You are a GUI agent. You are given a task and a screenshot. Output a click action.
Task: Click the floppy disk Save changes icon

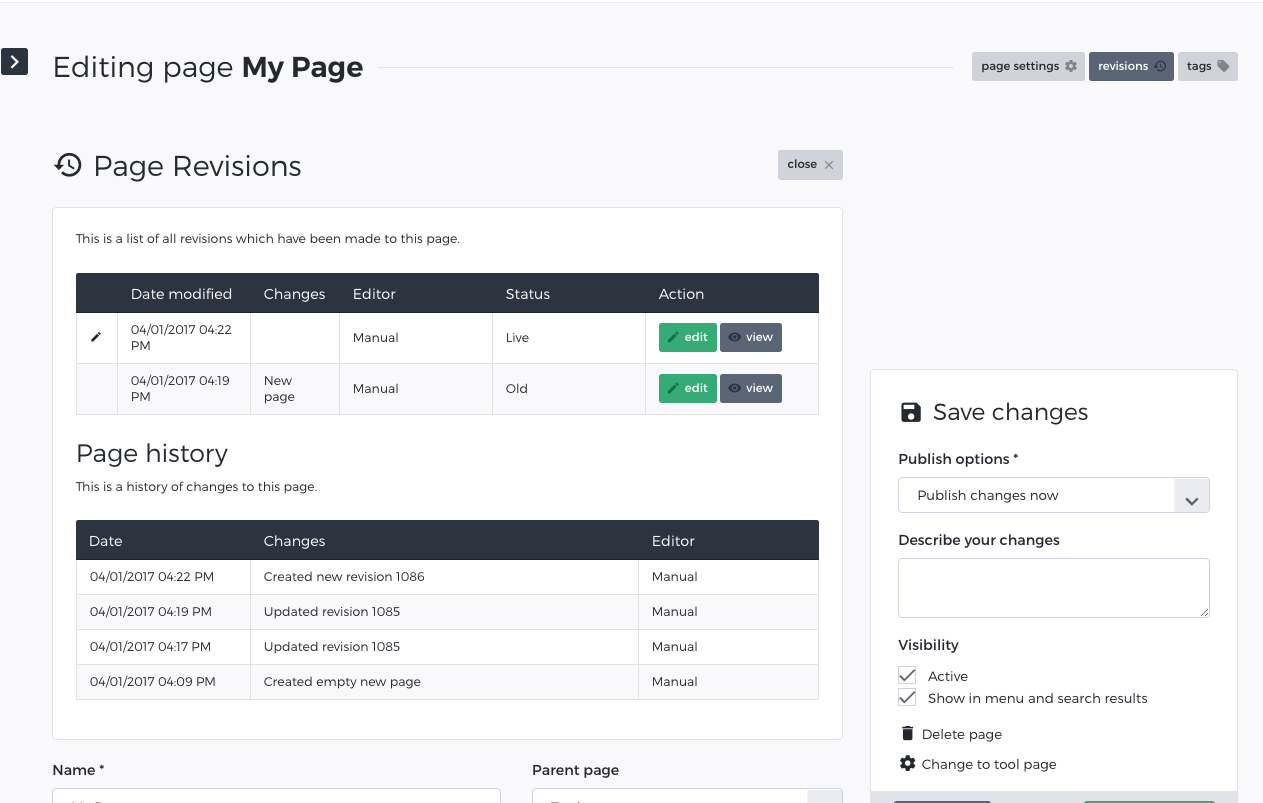tap(910, 412)
